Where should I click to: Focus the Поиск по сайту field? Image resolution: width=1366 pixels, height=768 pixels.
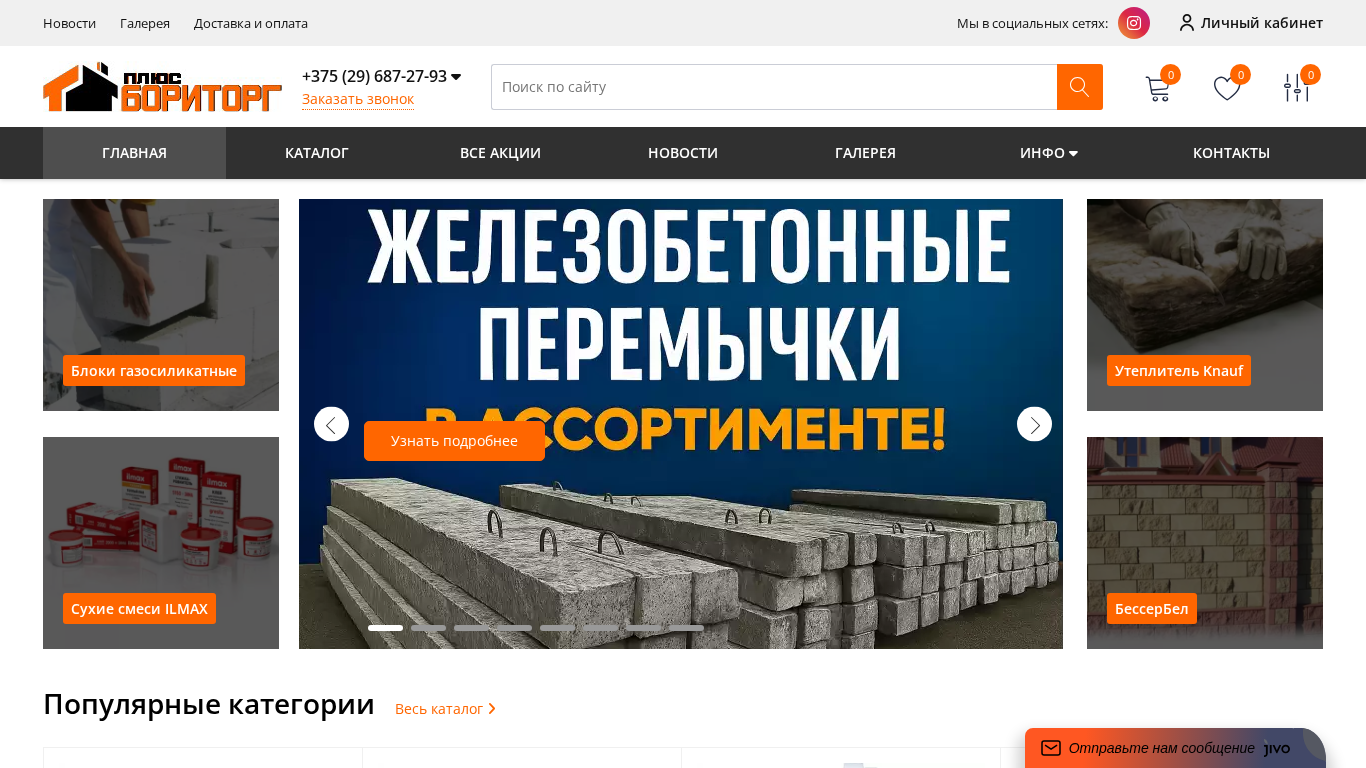tap(774, 87)
